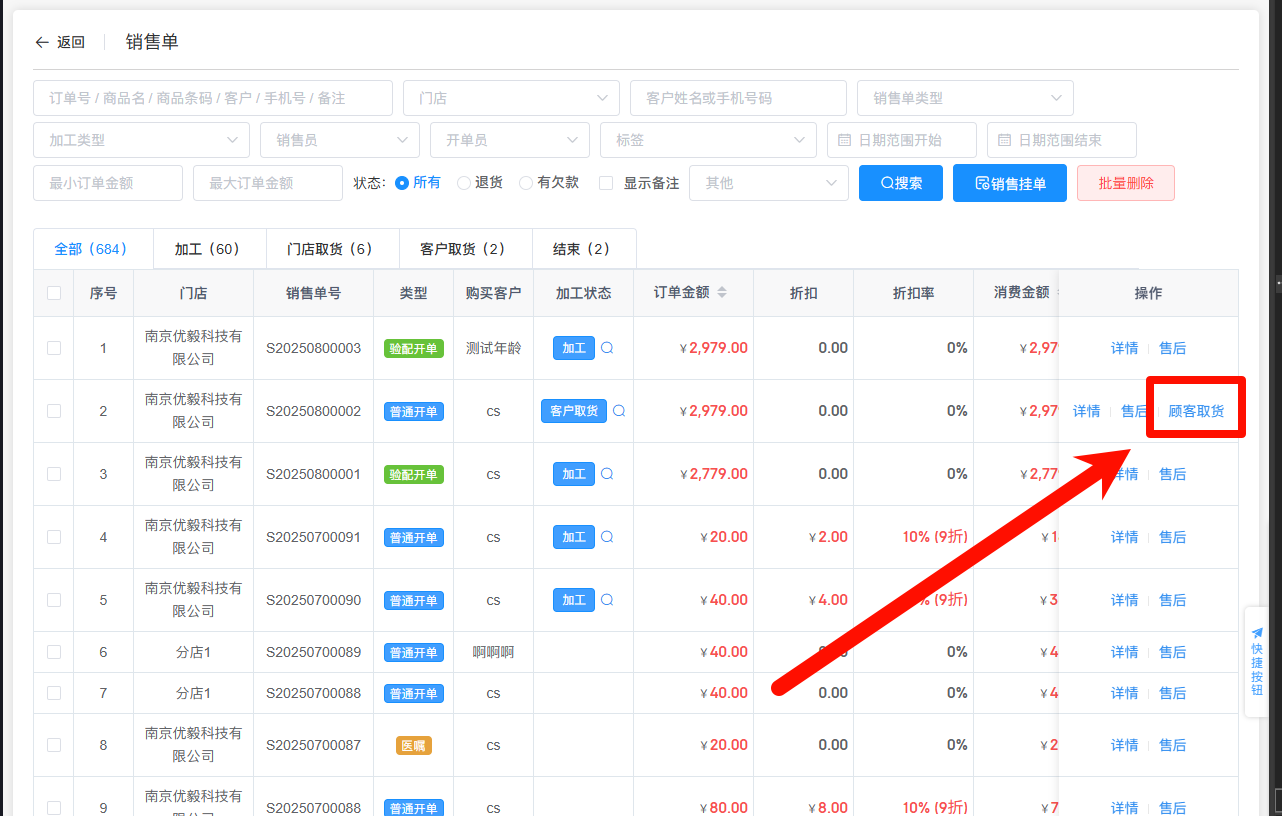The width and height of the screenshot is (1282, 816).
Task: Click magnifier icon in row 3 加工状态
Action: click(607, 474)
